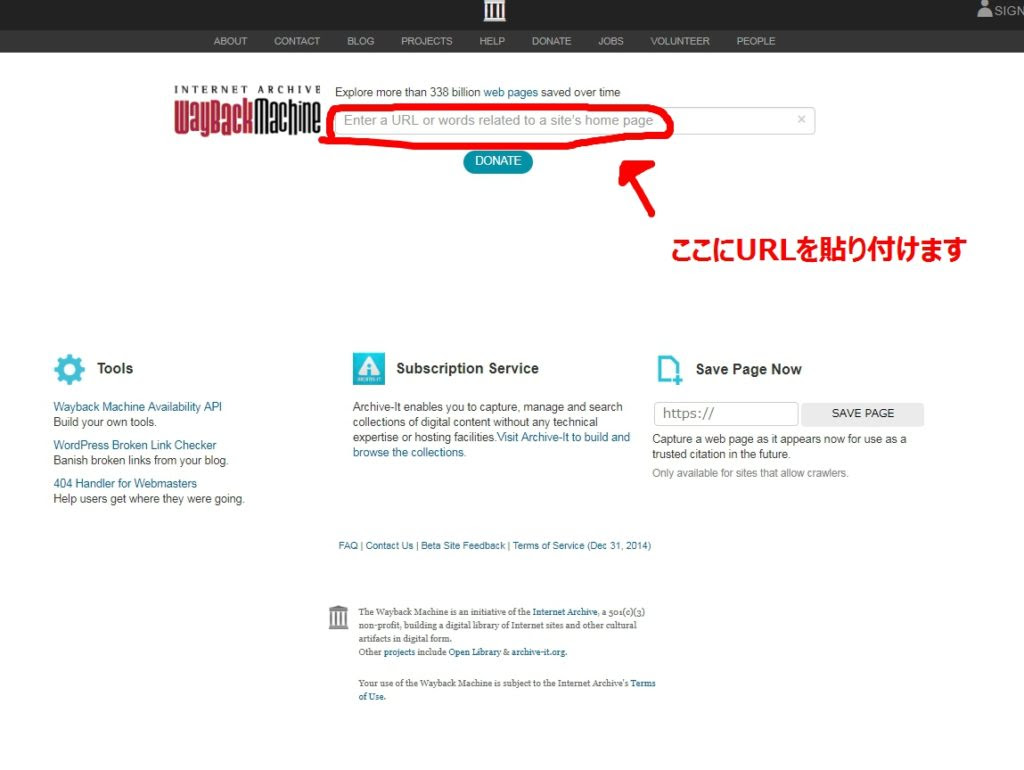The height and width of the screenshot is (770, 1024).
Task: Click the Save Page Now heading
Action: pyautogui.click(x=748, y=370)
